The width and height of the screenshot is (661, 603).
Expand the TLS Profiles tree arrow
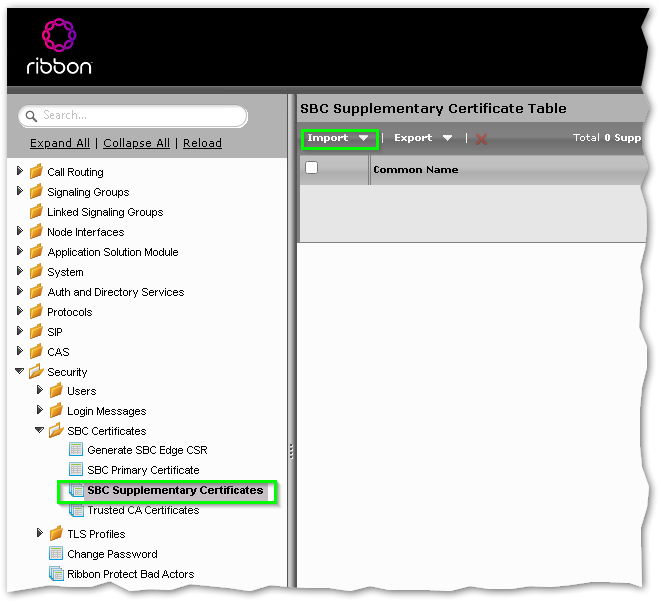tap(40, 533)
